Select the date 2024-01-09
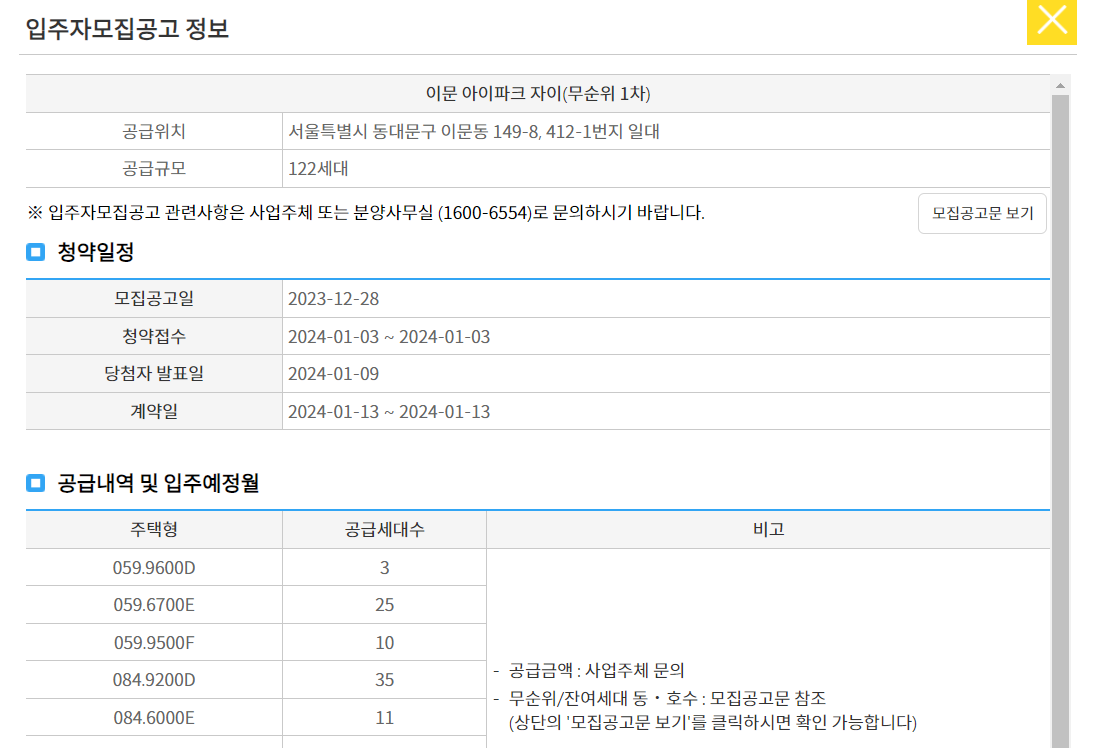 (x=334, y=374)
